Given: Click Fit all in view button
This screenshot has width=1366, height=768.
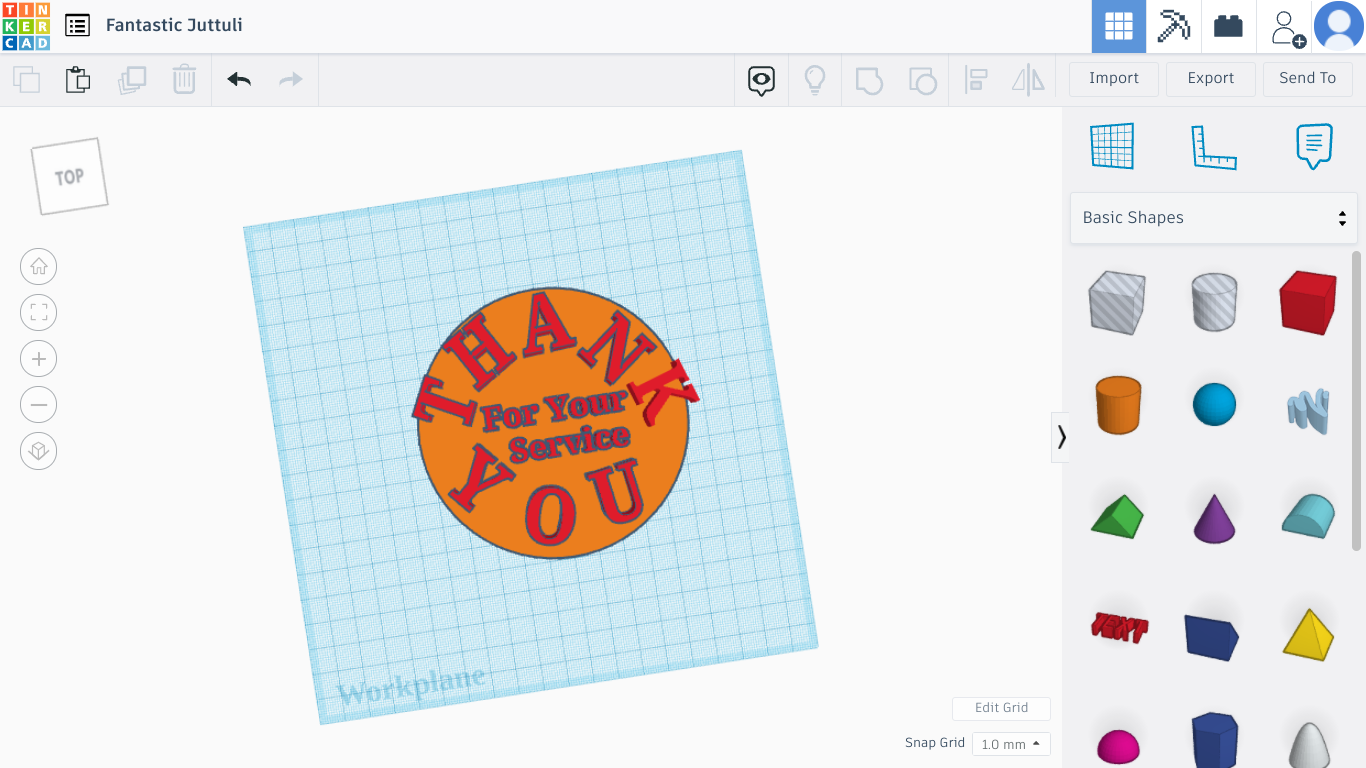Looking at the screenshot, I should pos(38,312).
